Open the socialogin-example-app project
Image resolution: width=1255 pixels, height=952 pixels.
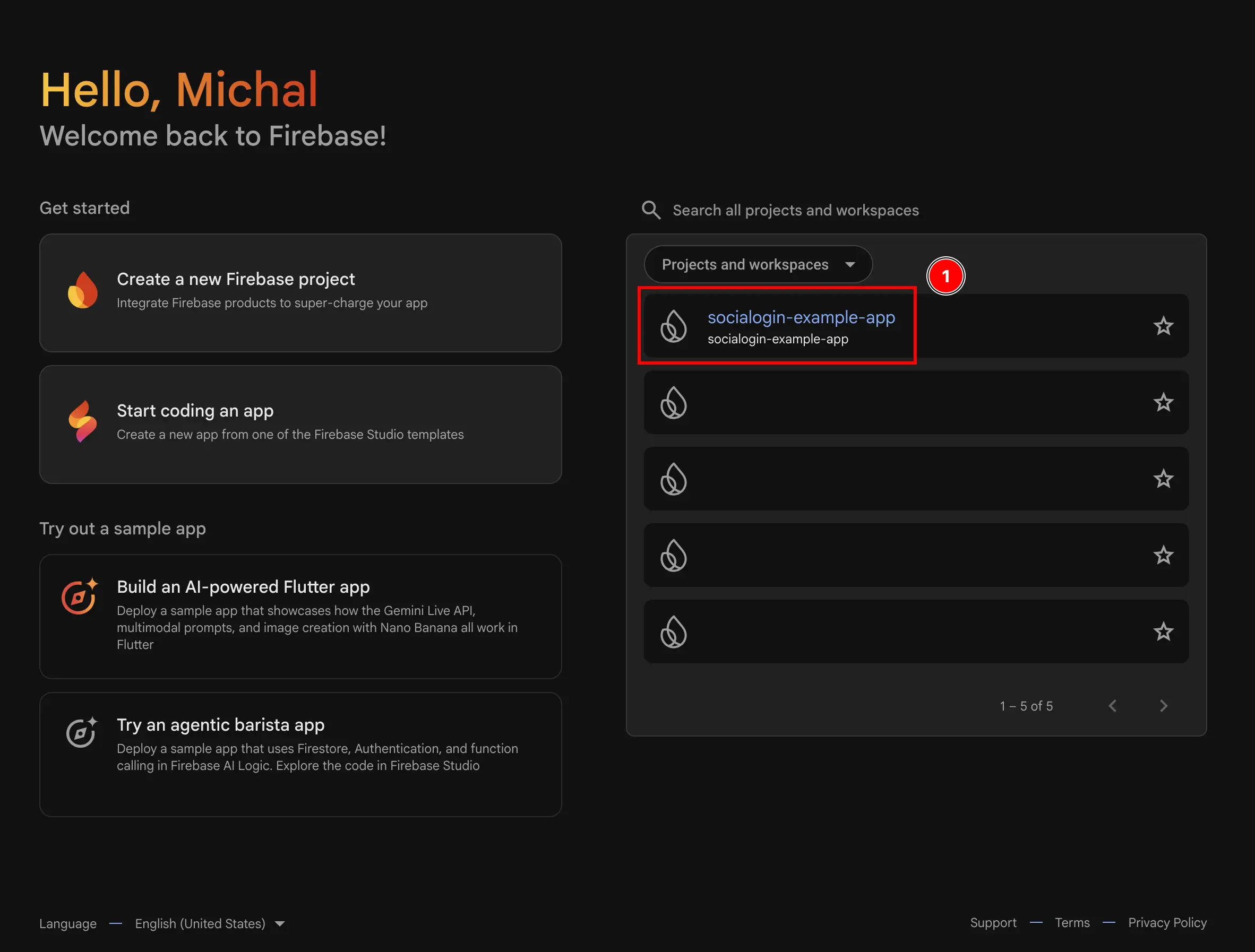[x=801, y=317]
